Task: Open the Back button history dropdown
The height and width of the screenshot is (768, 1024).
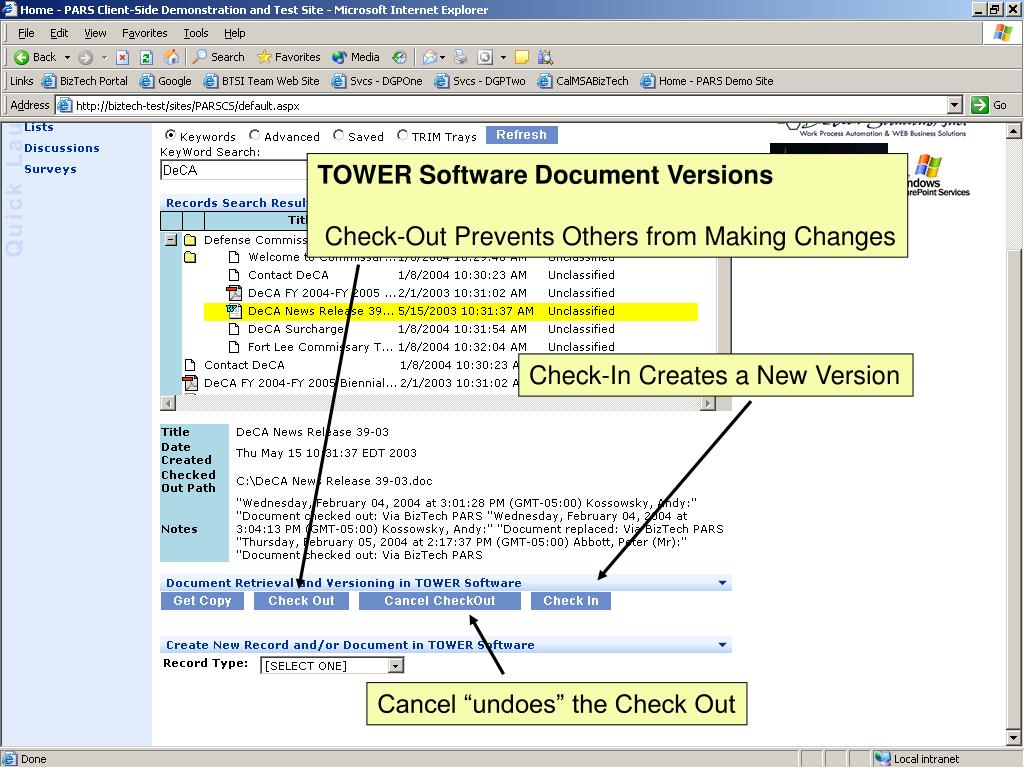Action: coord(67,57)
